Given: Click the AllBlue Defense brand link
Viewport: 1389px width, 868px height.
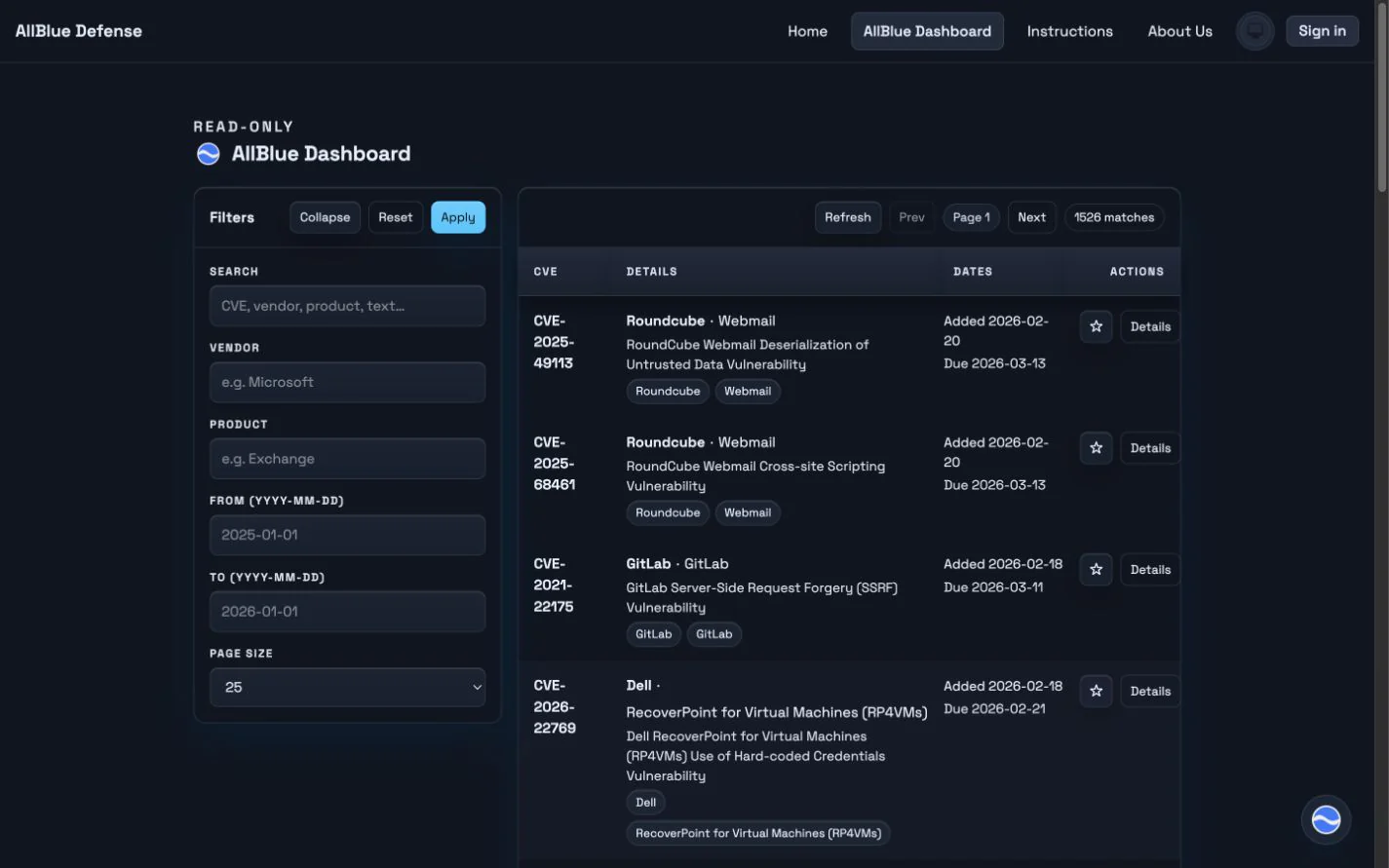Looking at the screenshot, I should (79, 31).
